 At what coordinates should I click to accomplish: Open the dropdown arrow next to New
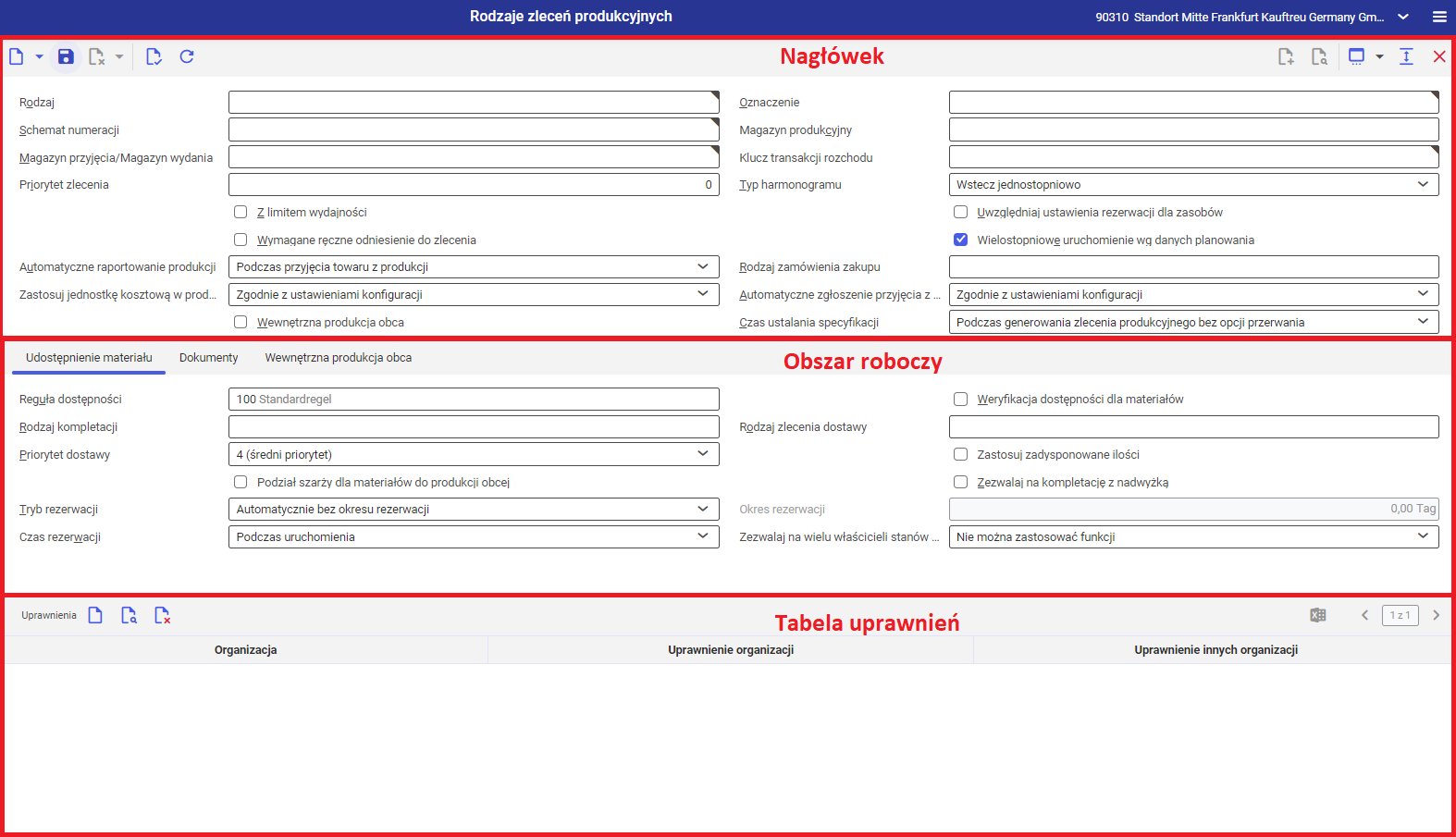[x=39, y=56]
